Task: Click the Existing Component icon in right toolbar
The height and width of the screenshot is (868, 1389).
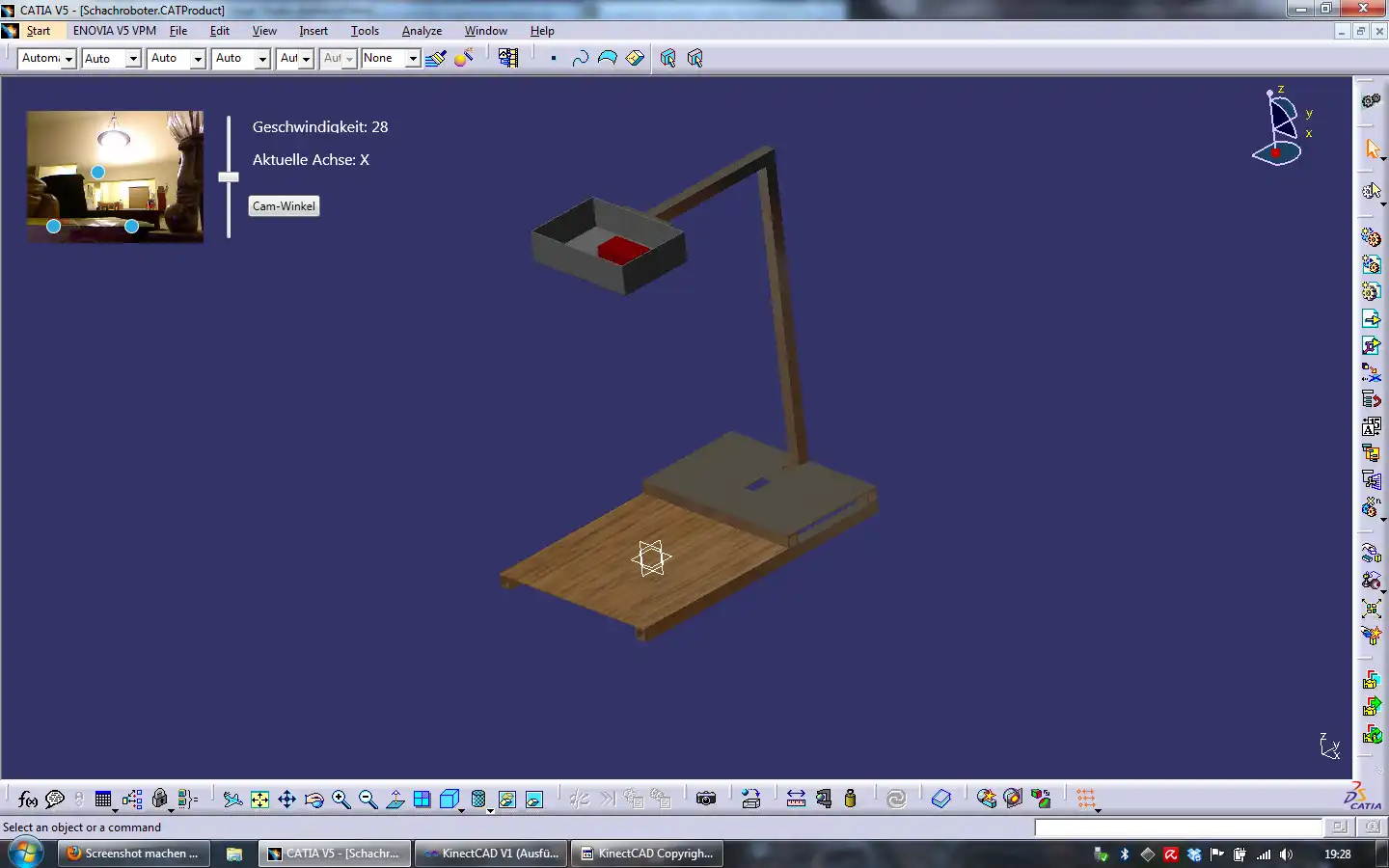Action: coord(1372,318)
